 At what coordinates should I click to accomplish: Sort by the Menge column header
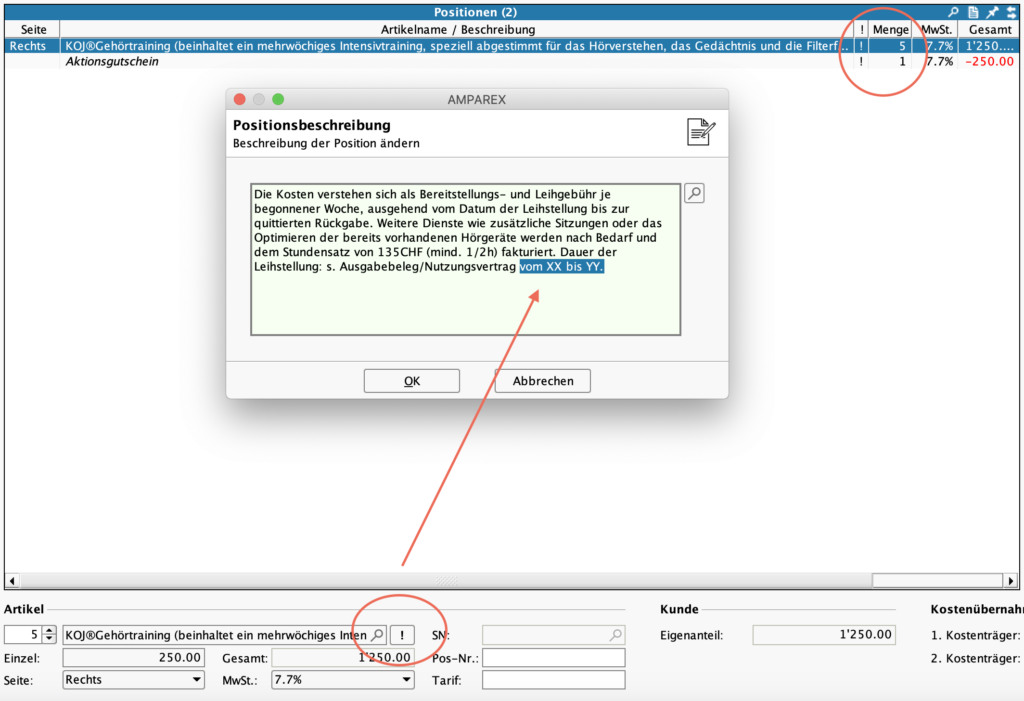[890, 30]
